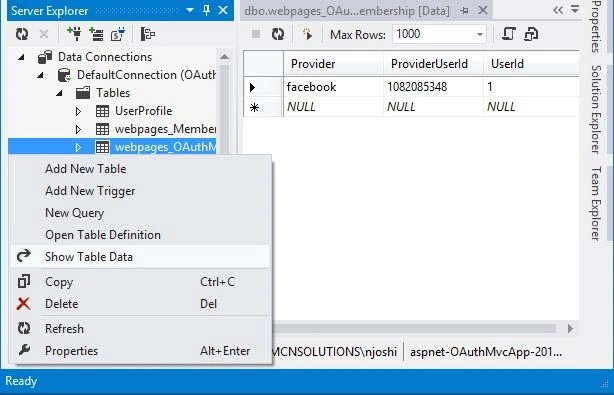Click Connect to Server icon
Screen dimensions: 614x395
pyautogui.click(x=96, y=34)
